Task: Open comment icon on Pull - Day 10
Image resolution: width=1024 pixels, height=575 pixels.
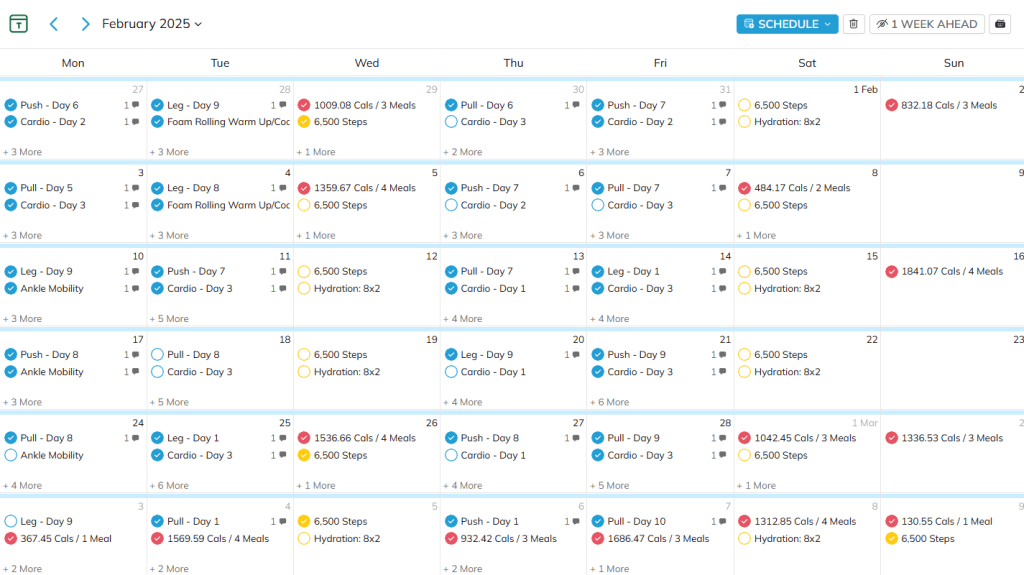Action: click(x=722, y=521)
